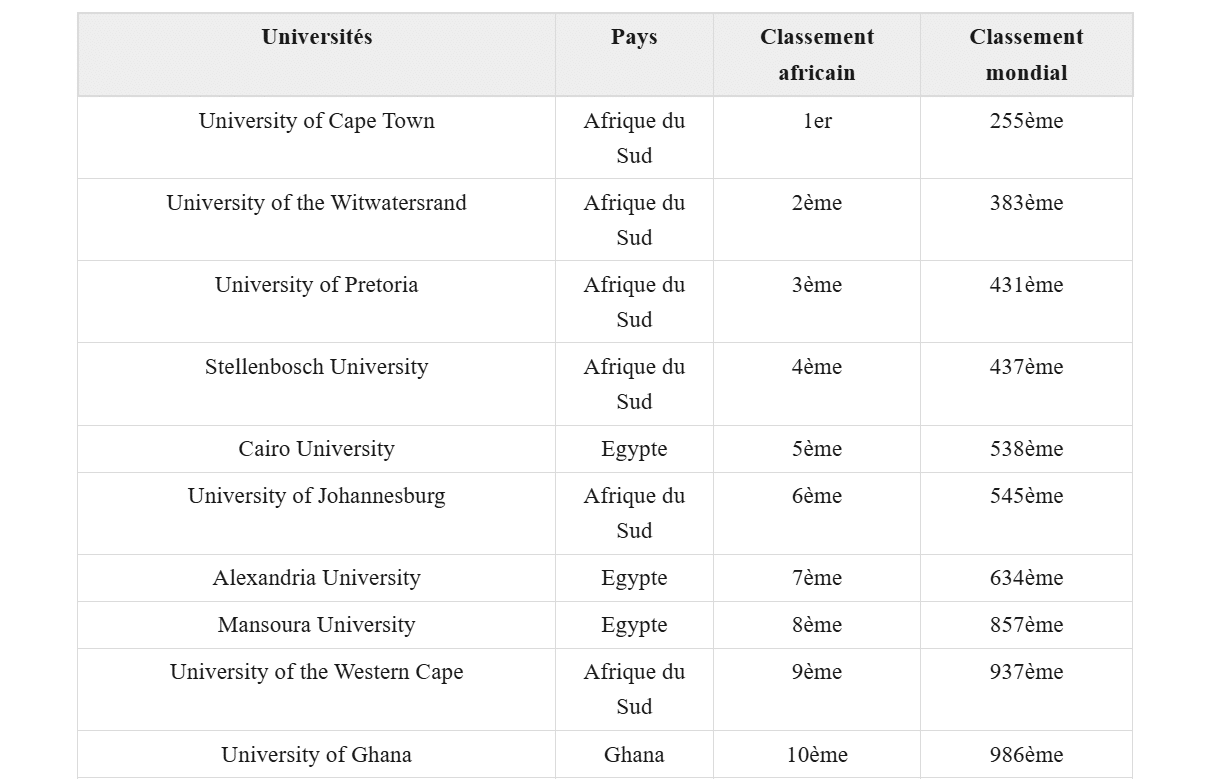The image size is (1211, 779).
Task: Click the University of Pretoria entry
Action: 317,285
